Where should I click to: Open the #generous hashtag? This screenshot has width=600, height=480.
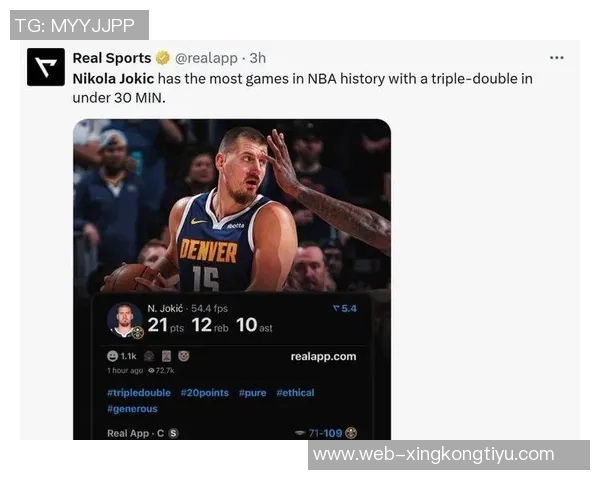pos(132,409)
